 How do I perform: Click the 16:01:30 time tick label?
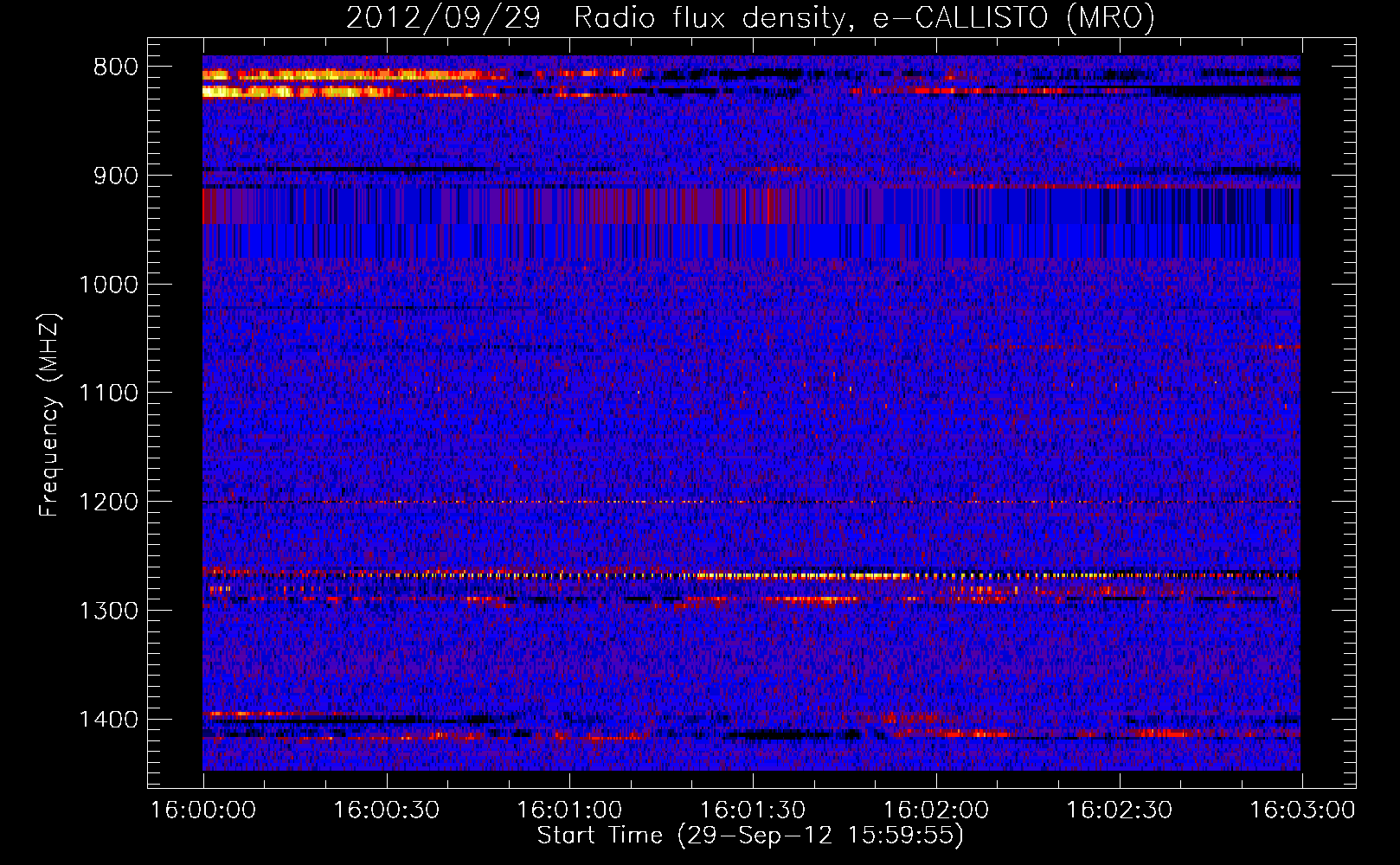(x=753, y=811)
